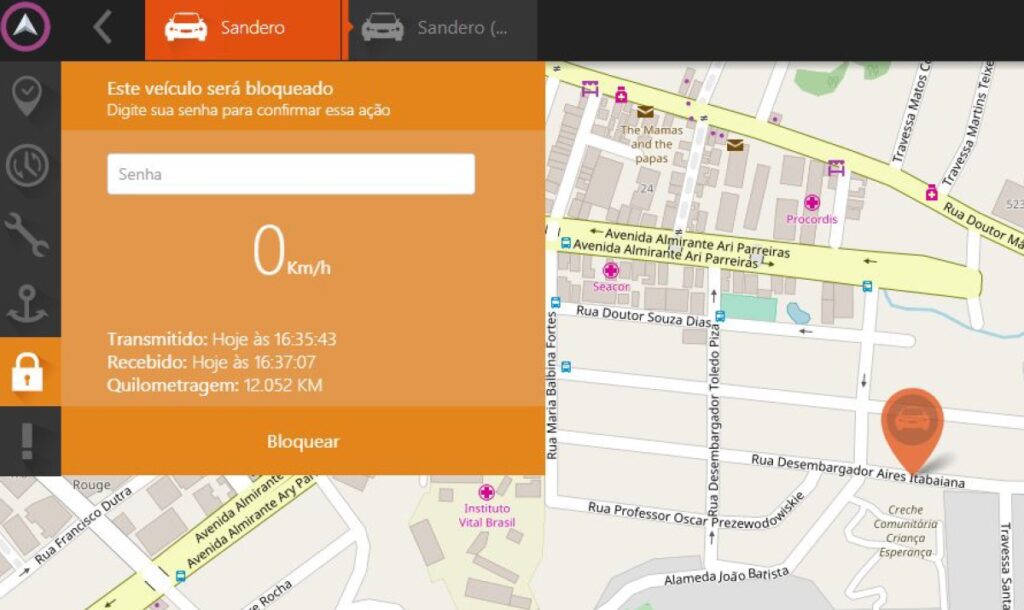Click the Senha password field
Image resolution: width=1024 pixels, height=610 pixels.
coord(290,174)
